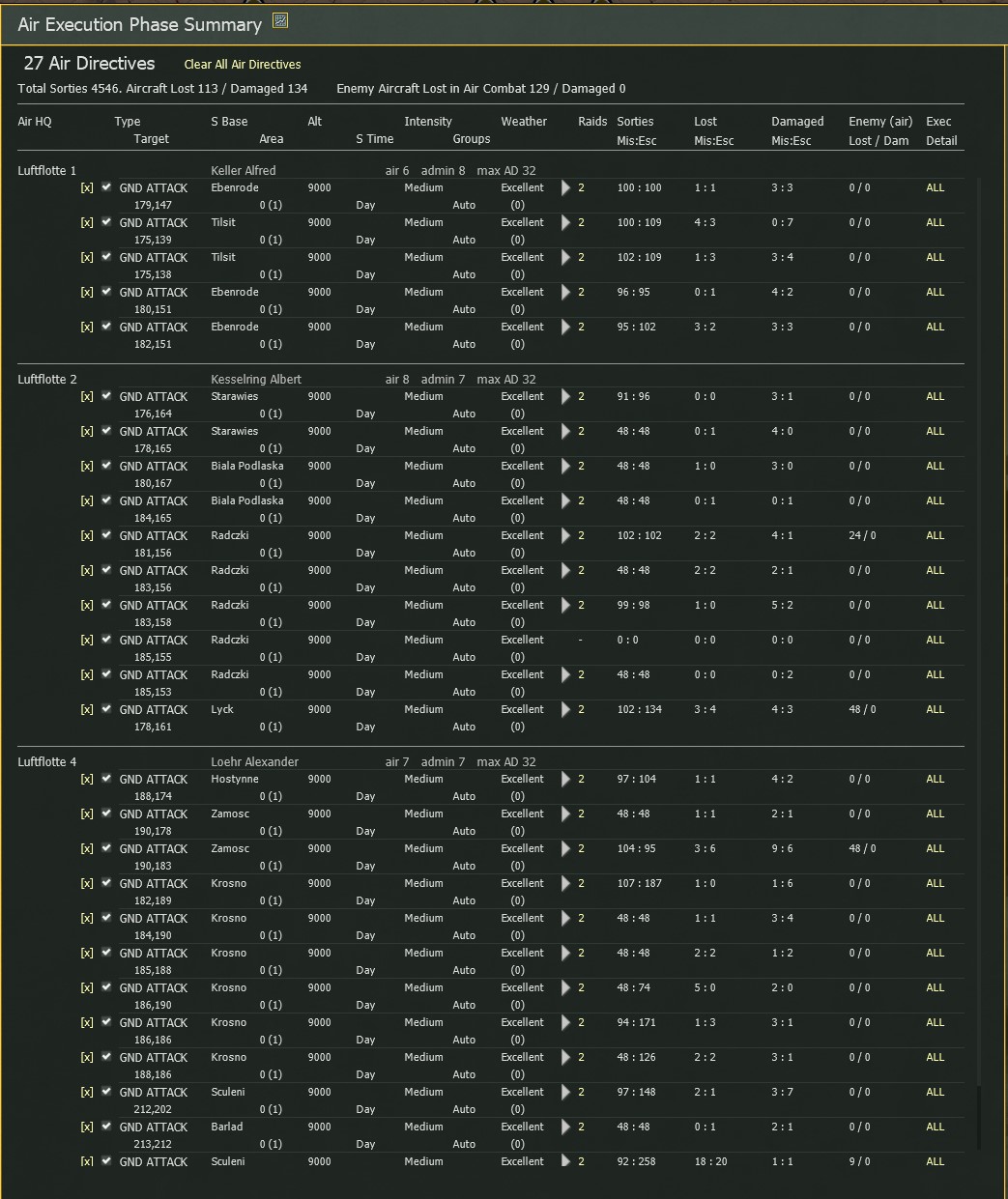The height and width of the screenshot is (1199, 1008).
Task: Uncheck the Tilsit directive 175,139 checkbox
Action: pyautogui.click(x=106, y=221)
